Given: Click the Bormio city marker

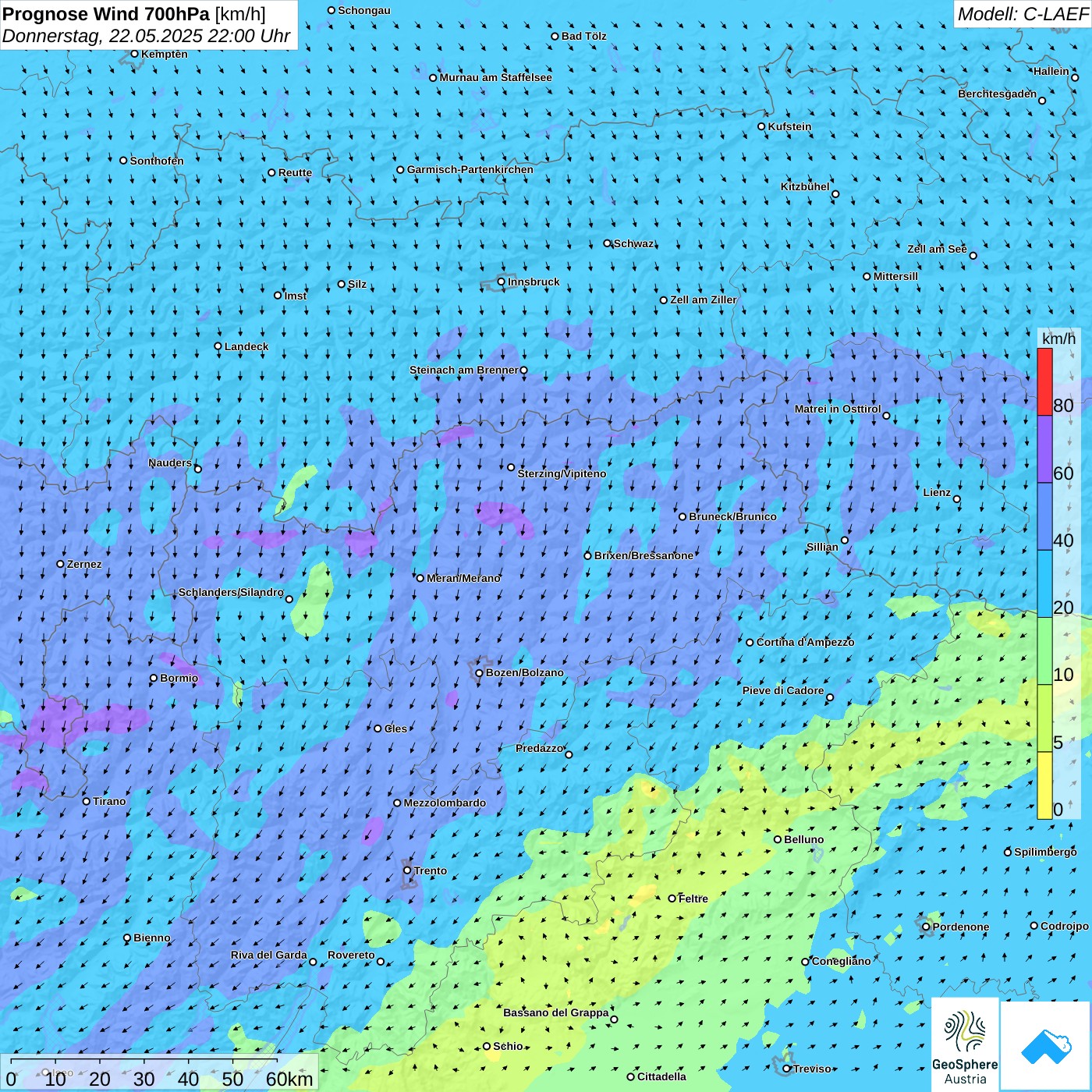Looking at the screenshot, I should [154, 678].
